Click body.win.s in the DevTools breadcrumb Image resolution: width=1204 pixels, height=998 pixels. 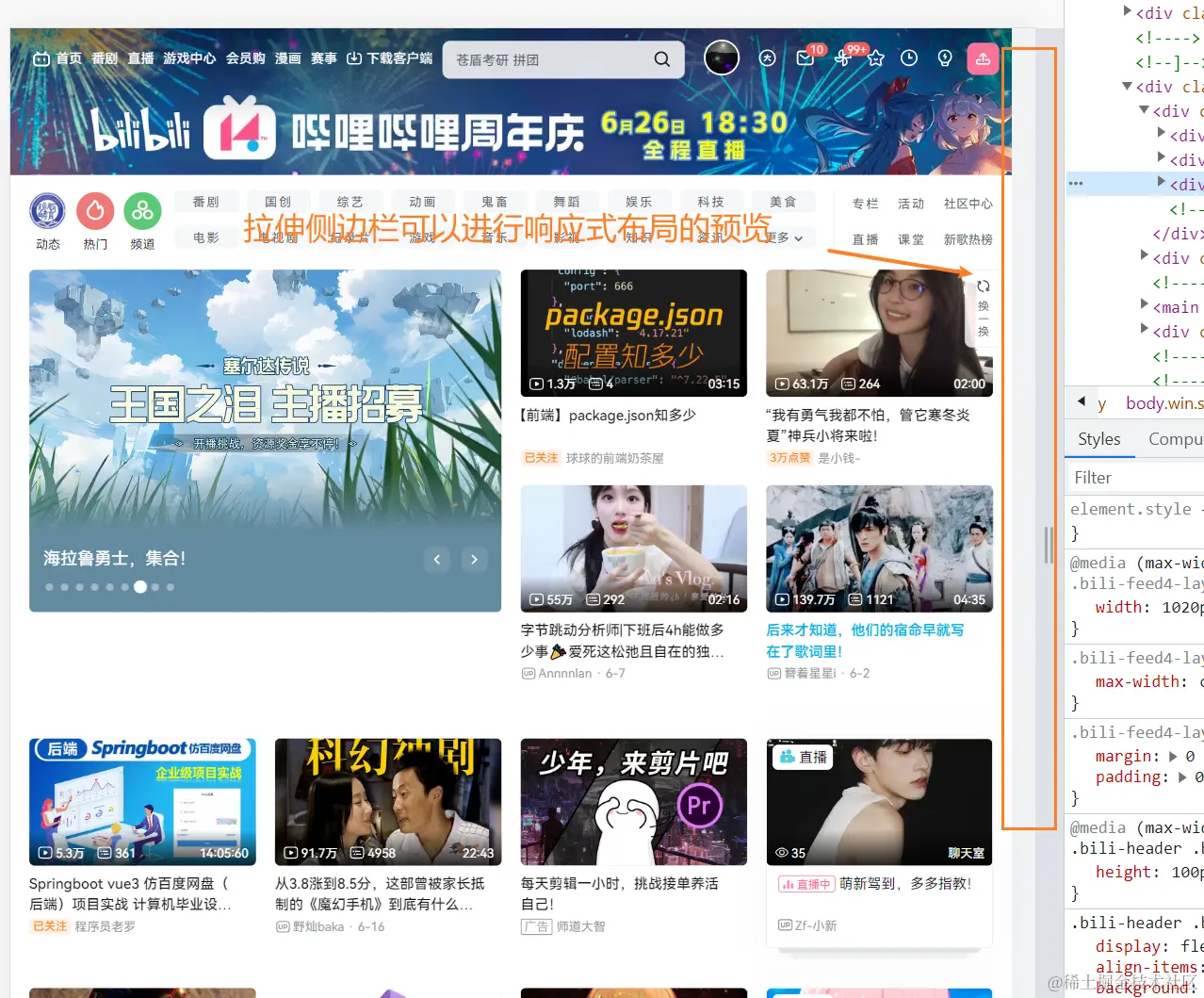pyautogui.click(x=1164, y=403)
